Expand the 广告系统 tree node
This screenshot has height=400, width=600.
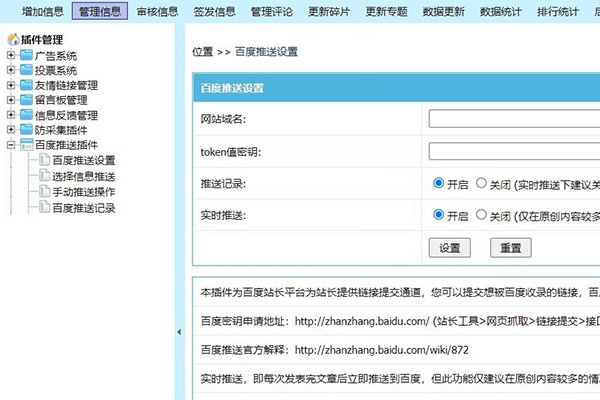coord(11,57)
